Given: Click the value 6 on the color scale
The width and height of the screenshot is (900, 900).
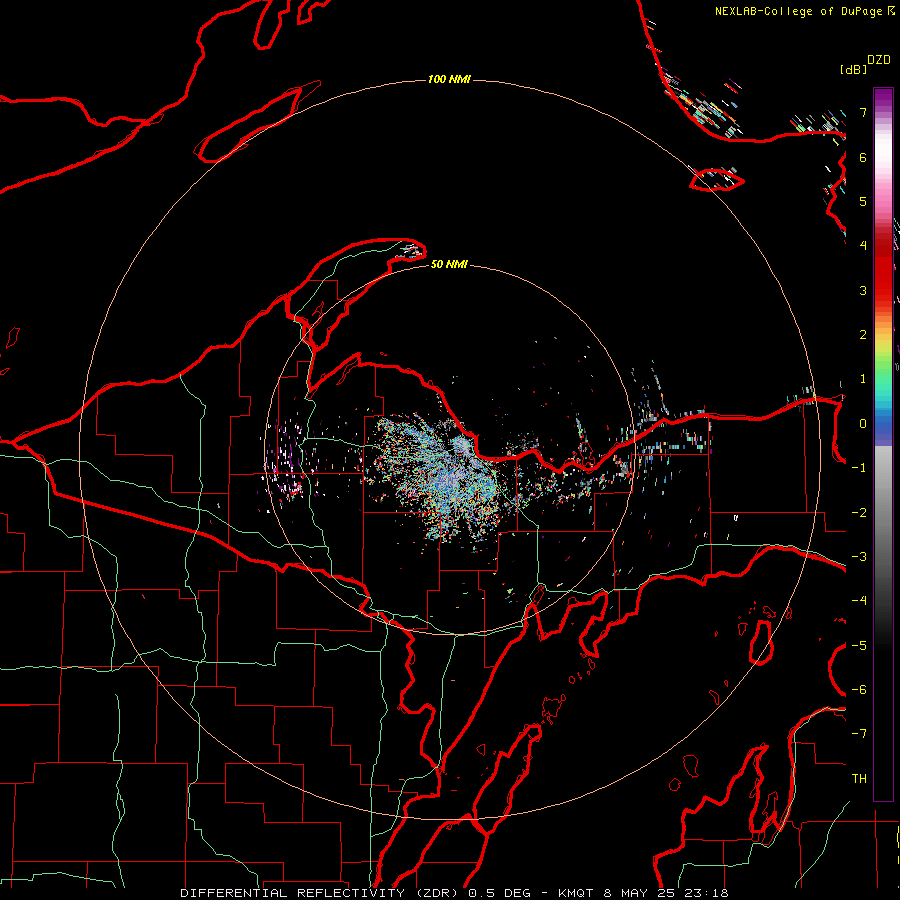Looking at the screenshot, I should click(x=863, y=157).
